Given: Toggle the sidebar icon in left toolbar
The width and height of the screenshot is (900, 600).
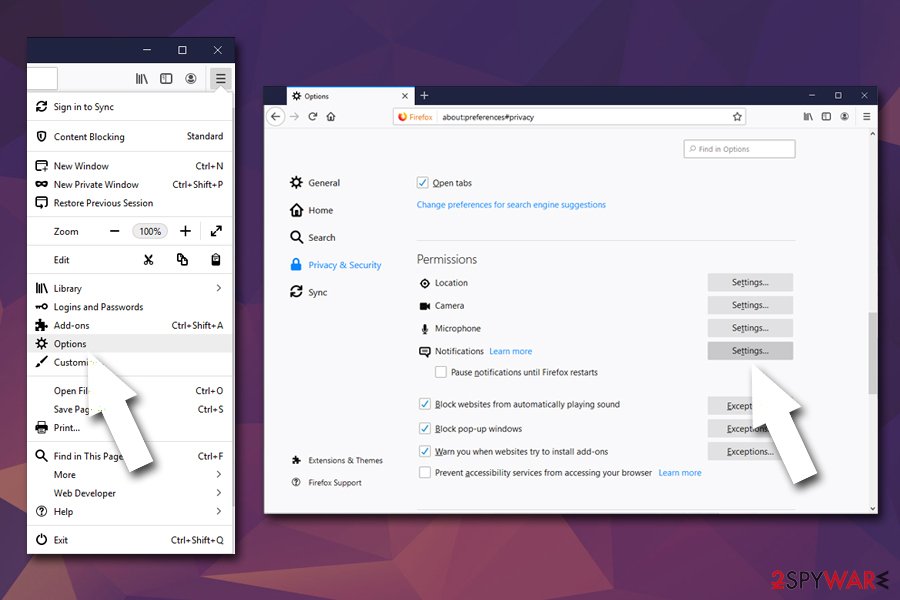Looking at the screenshot, I should pyautogui.click(x=166, y=79).
